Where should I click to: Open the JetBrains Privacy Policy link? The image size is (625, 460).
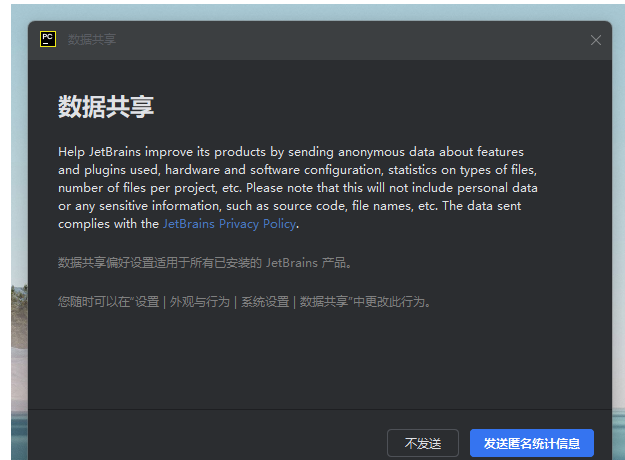(229, 224)
